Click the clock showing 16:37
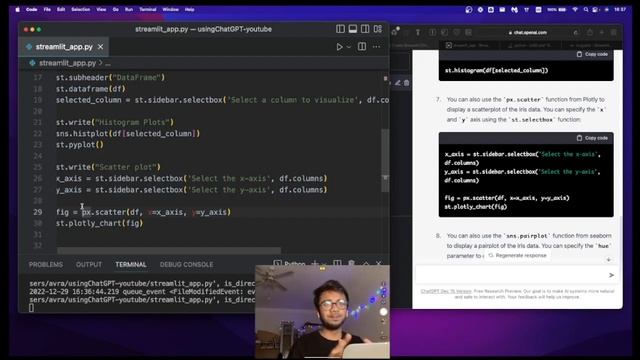Viewport: 640px width, 360px height. [x=620, y=9]
